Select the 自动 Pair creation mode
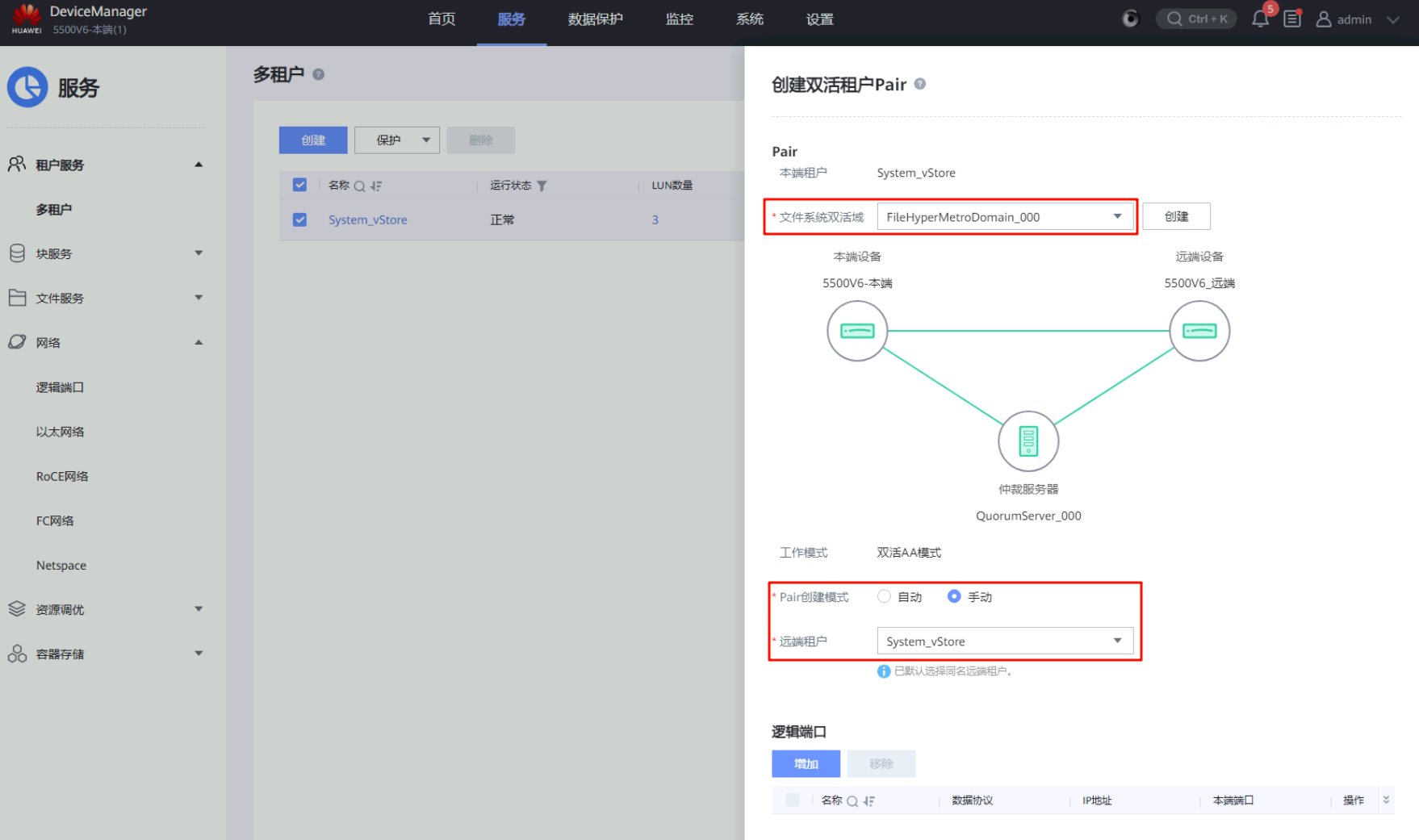 pos(885,596)
